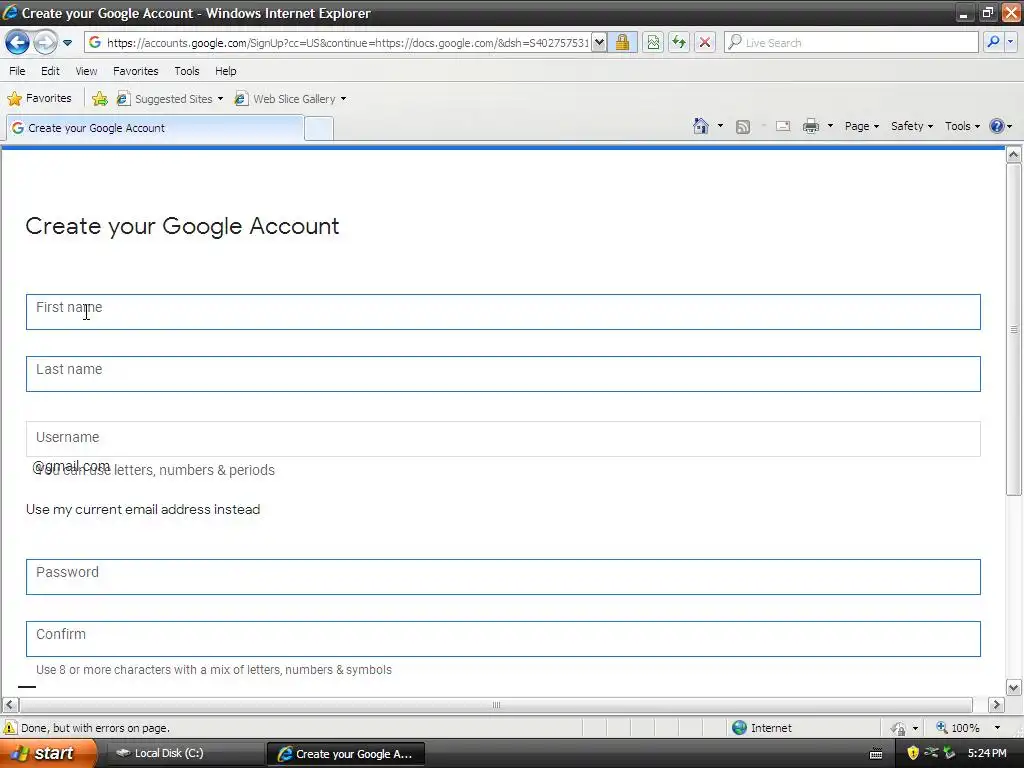Expand the Home button dropdown arrow

coord(720,126)
